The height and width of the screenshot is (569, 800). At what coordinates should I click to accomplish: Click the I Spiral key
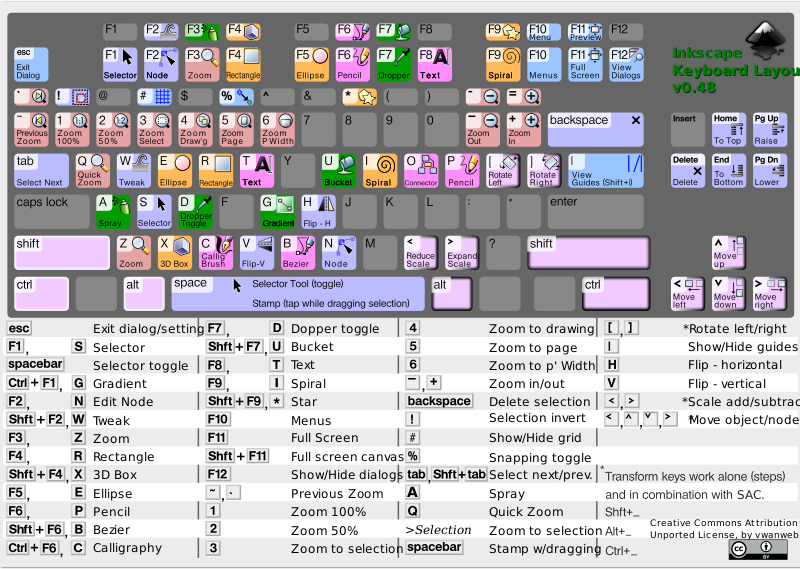(380, 171)
